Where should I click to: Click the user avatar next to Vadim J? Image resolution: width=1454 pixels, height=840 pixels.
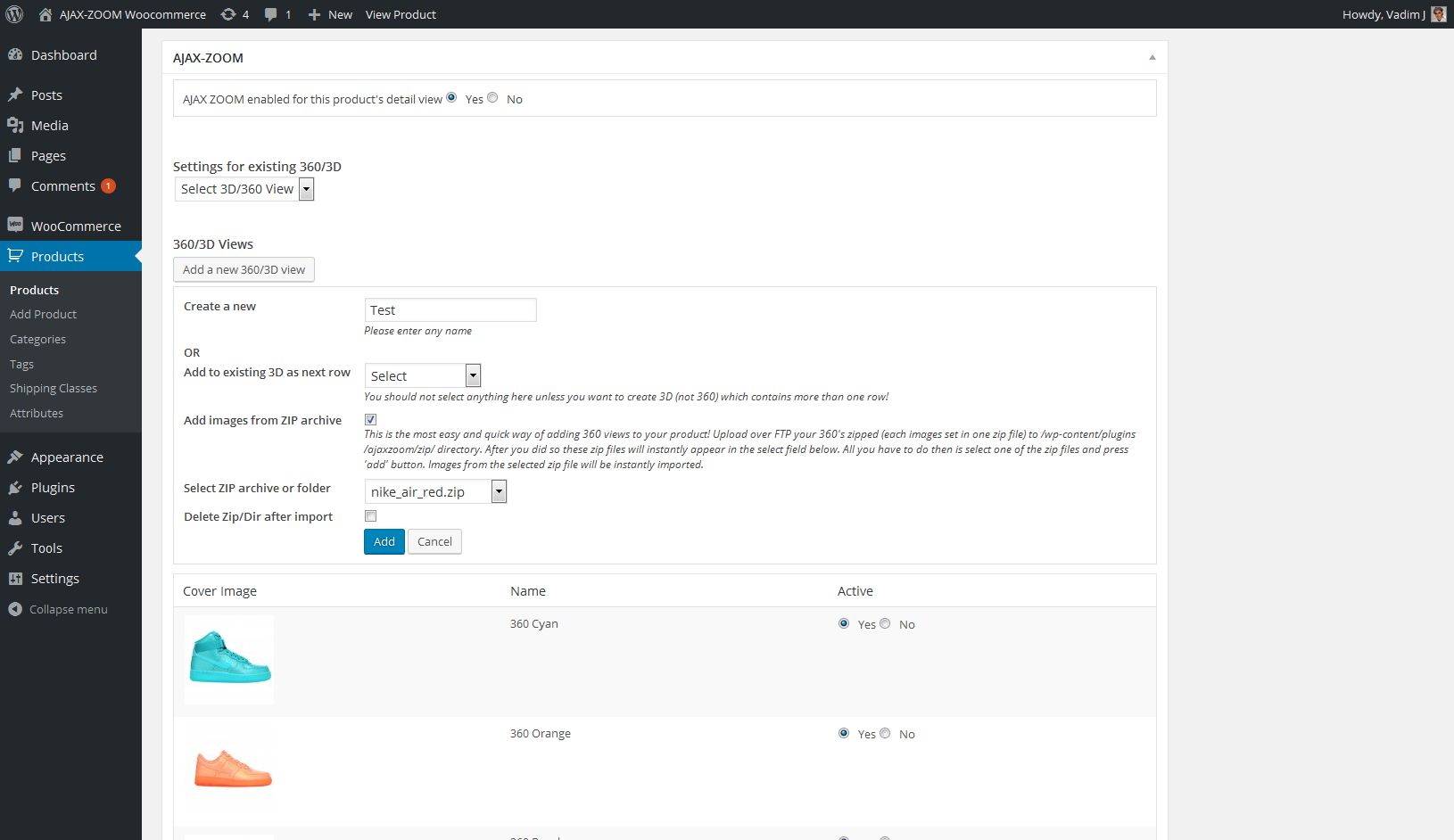pyautogui.click(x=1438, y=14)
